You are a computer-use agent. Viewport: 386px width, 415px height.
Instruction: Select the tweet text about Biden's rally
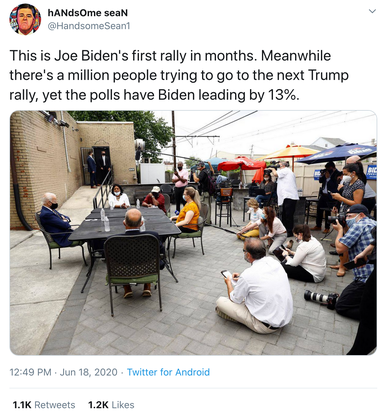tap(179, 75)
